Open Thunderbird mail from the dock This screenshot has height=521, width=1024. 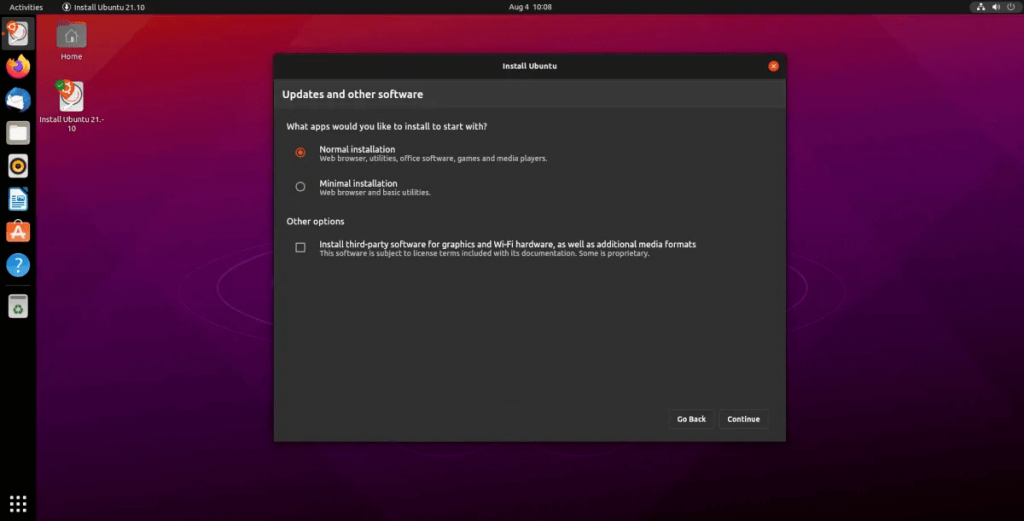point(18,100)
